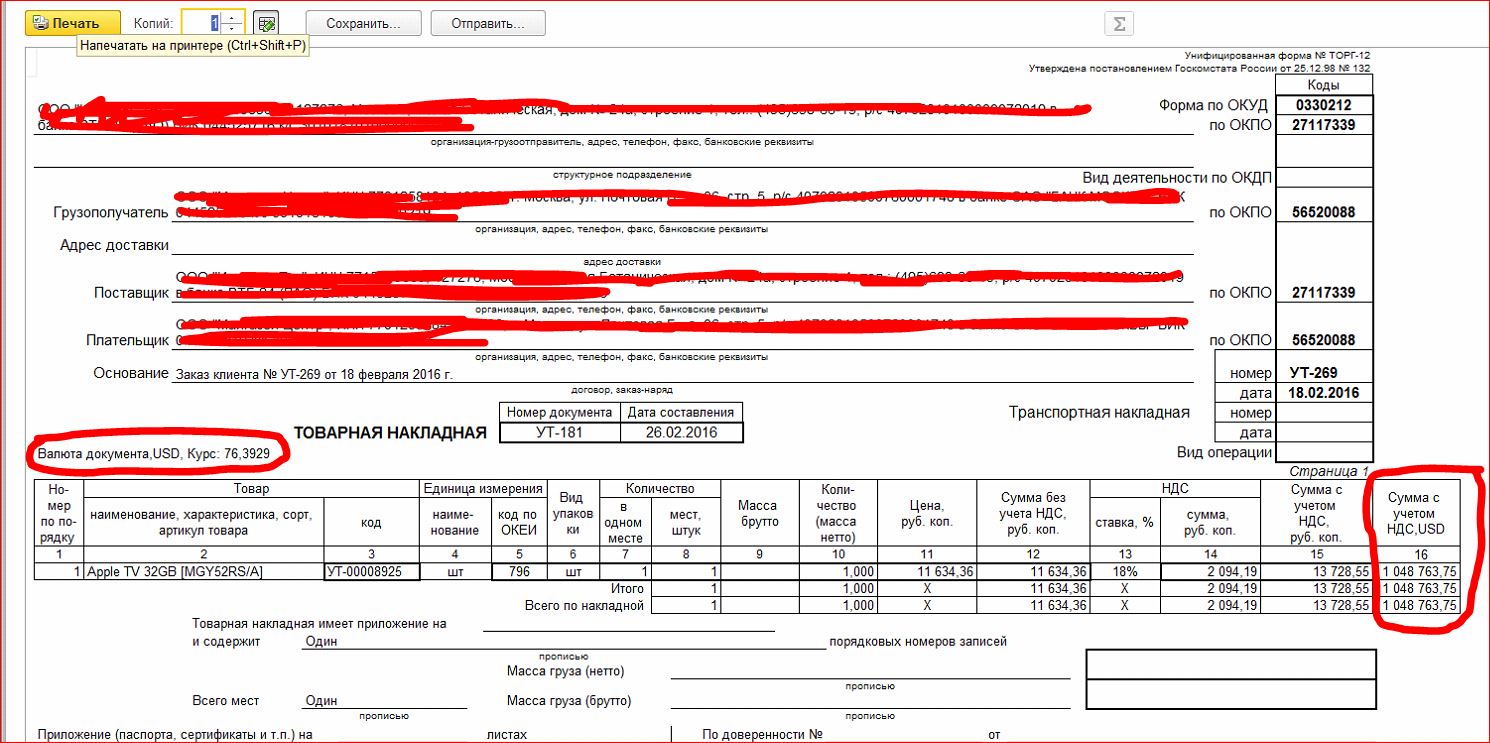Click the Масса груза (брутто) label
Image resolution: width=1490 pixels, height=743 pixels.
569,701
